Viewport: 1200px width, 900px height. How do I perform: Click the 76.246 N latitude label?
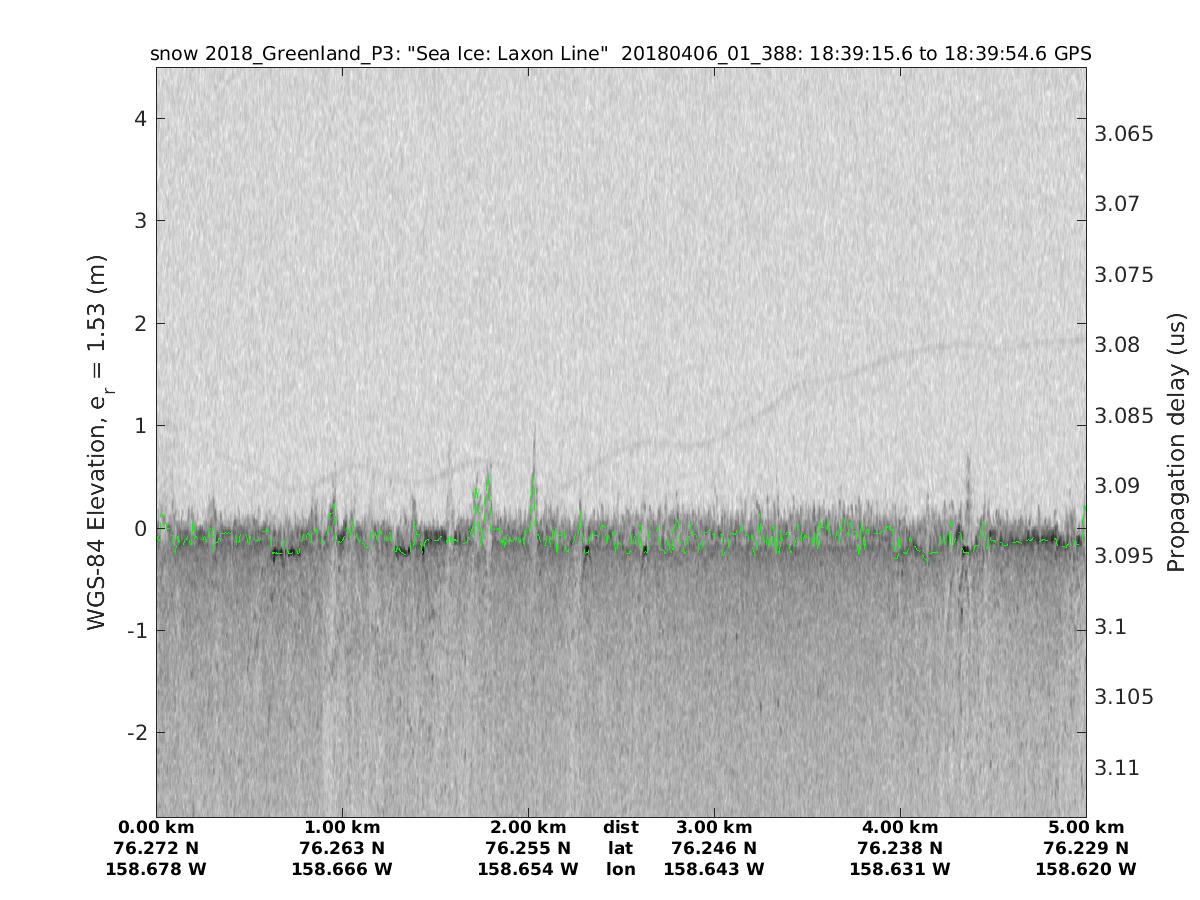tap(714, 848)
